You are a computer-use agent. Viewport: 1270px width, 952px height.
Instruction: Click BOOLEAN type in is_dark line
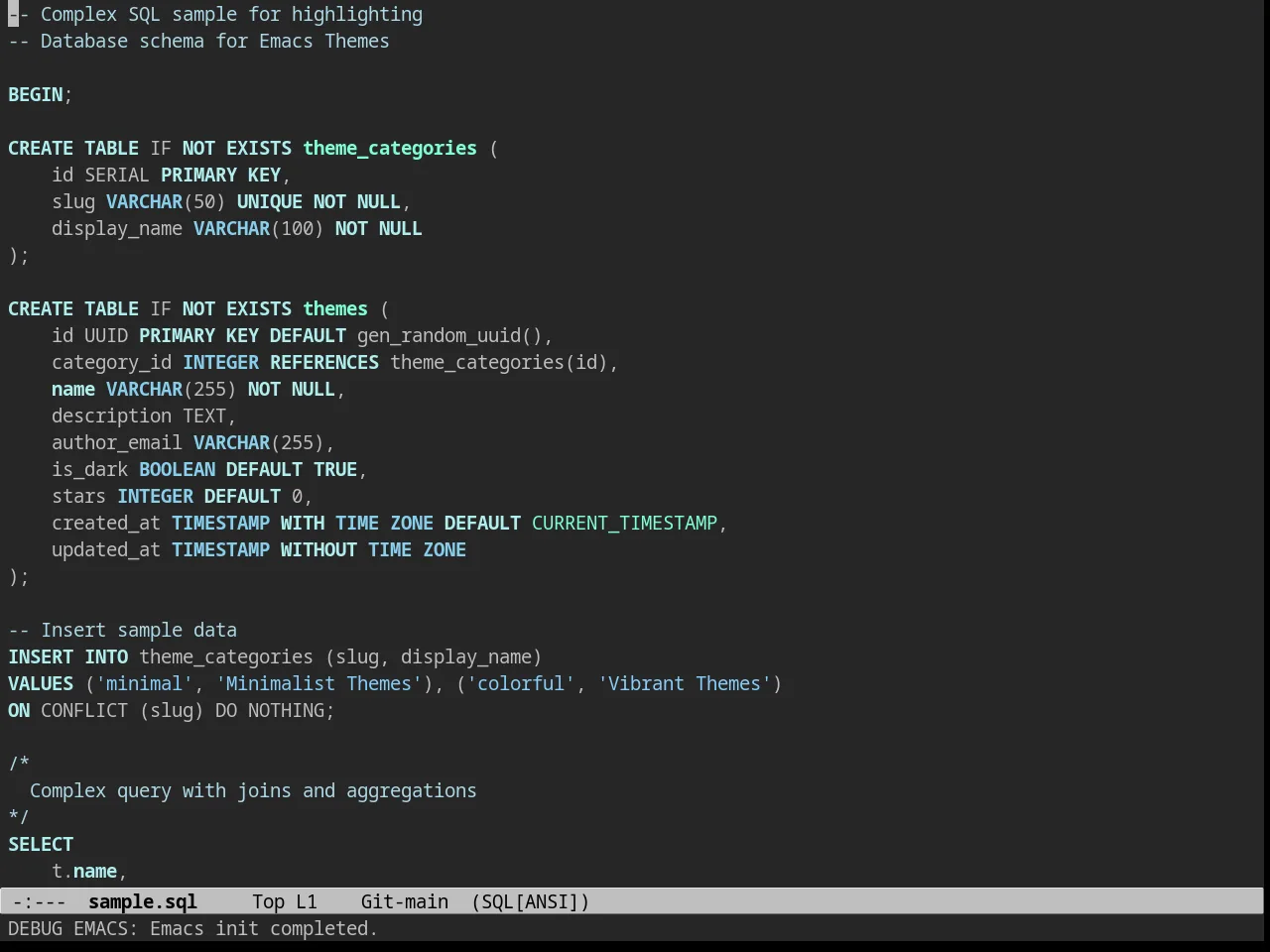(x=177, y=469)
